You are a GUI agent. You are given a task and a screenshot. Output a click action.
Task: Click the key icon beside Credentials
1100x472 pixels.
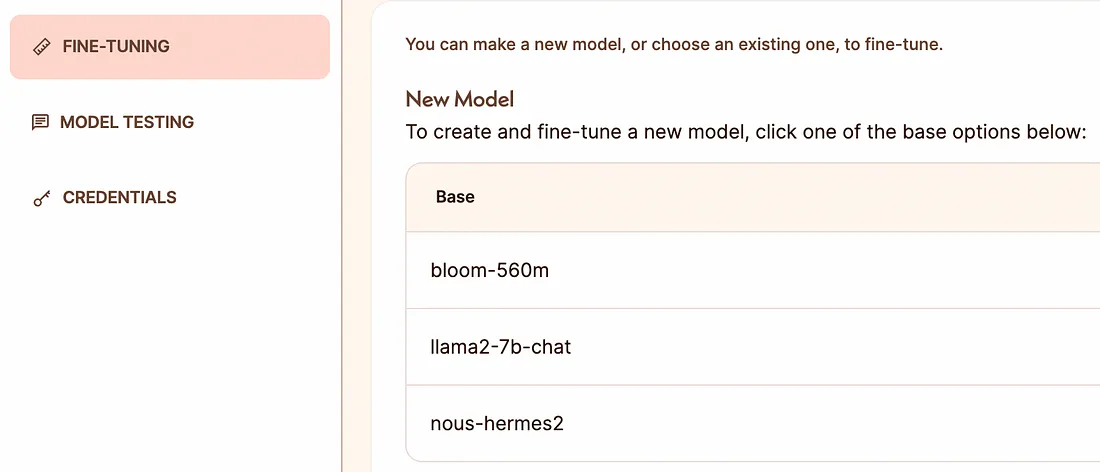pos(41,199)
